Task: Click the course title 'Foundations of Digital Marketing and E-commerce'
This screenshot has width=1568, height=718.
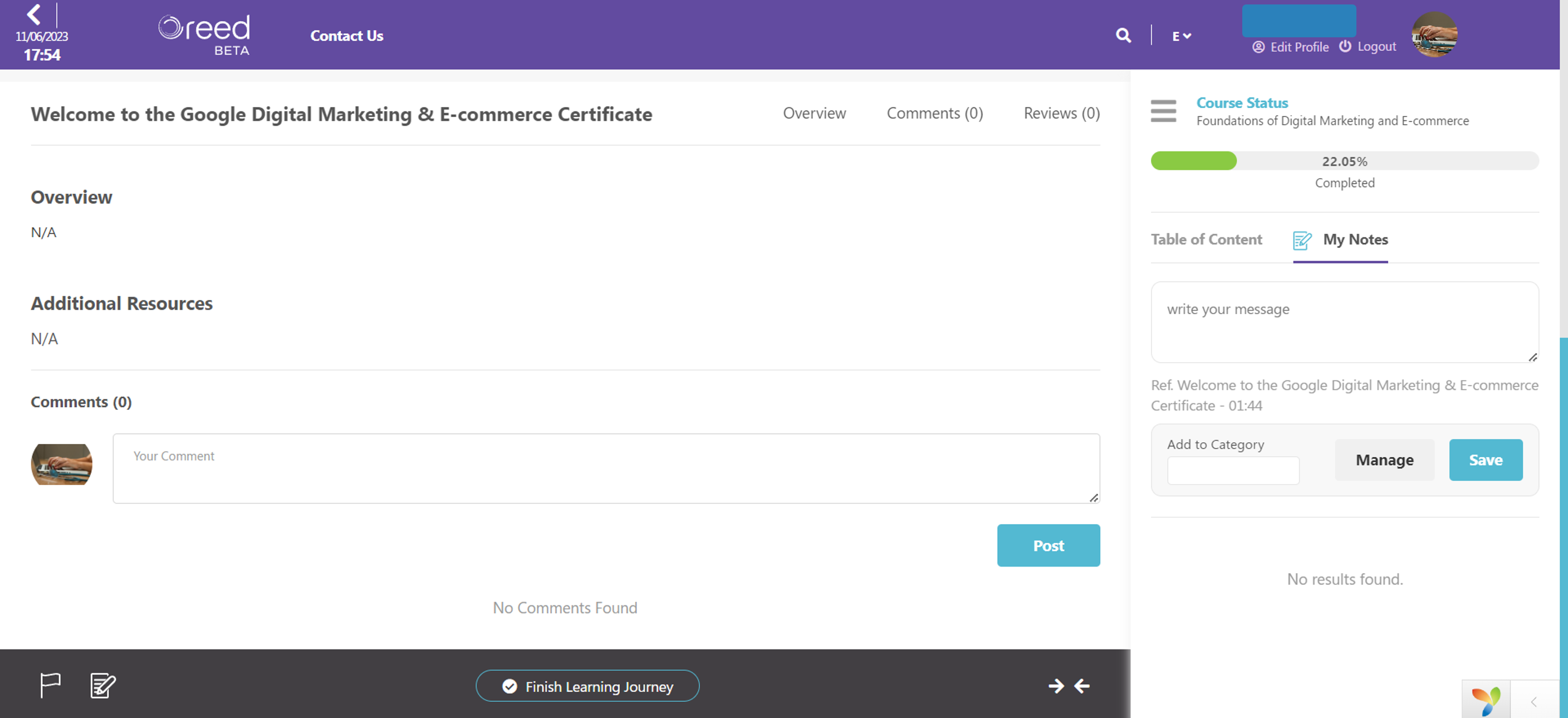Action: (1332, 120)
